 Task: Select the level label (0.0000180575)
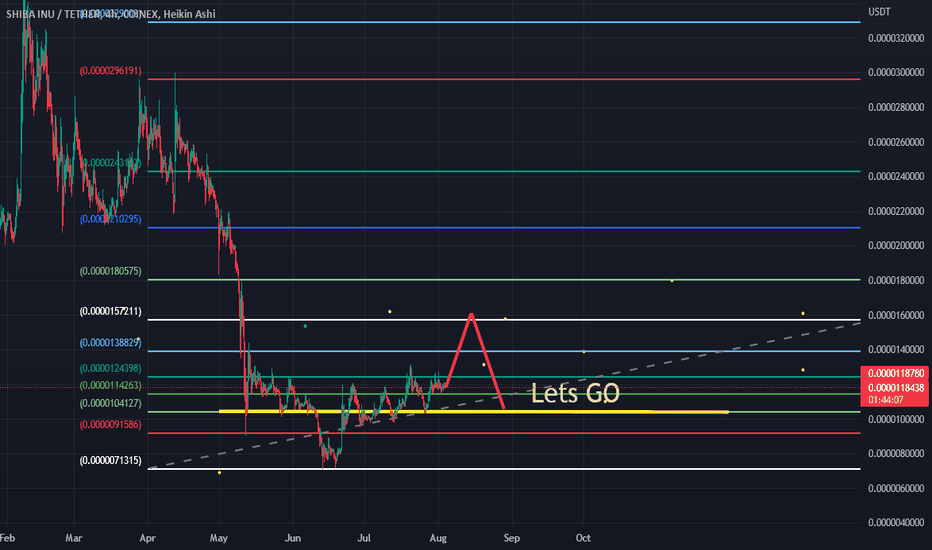click(x=111, y=271)
